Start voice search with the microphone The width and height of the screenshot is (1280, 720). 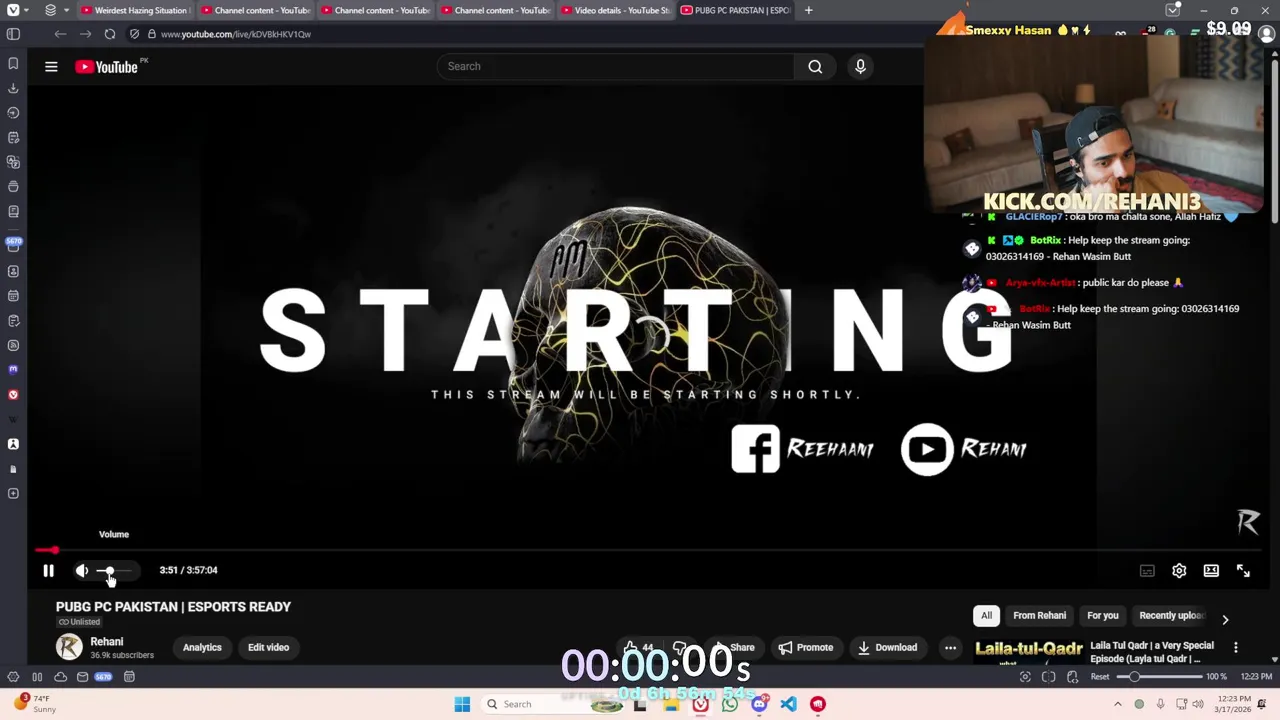(860, 66)
